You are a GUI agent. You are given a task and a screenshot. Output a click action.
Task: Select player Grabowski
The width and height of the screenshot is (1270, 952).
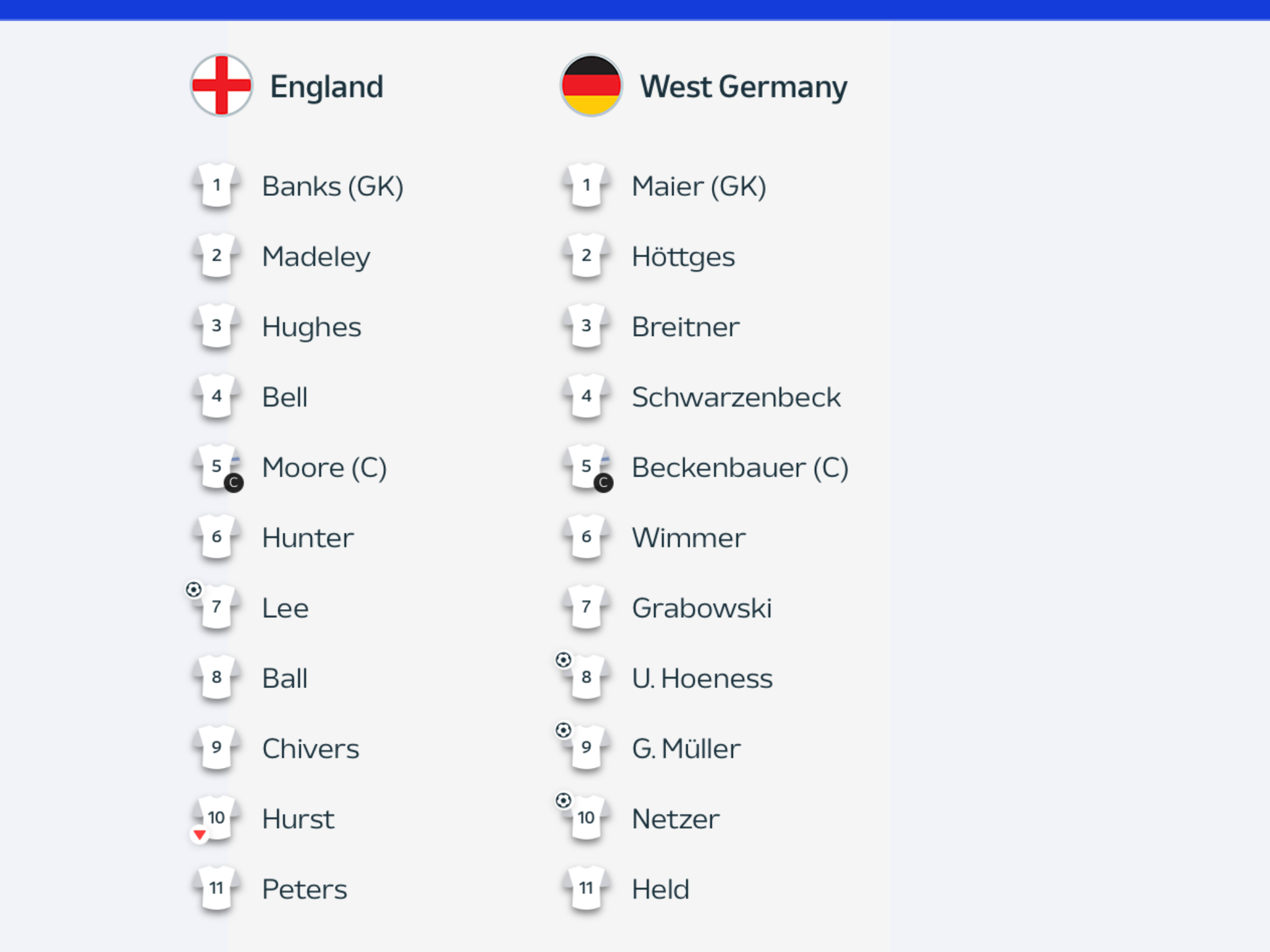(702, 608)
